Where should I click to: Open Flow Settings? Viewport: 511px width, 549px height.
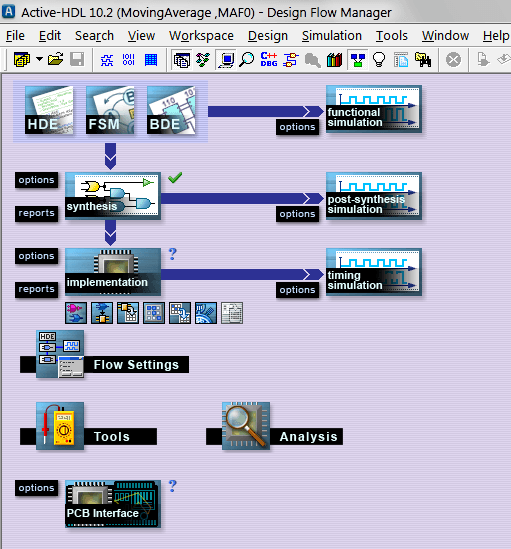coord(104,354)
